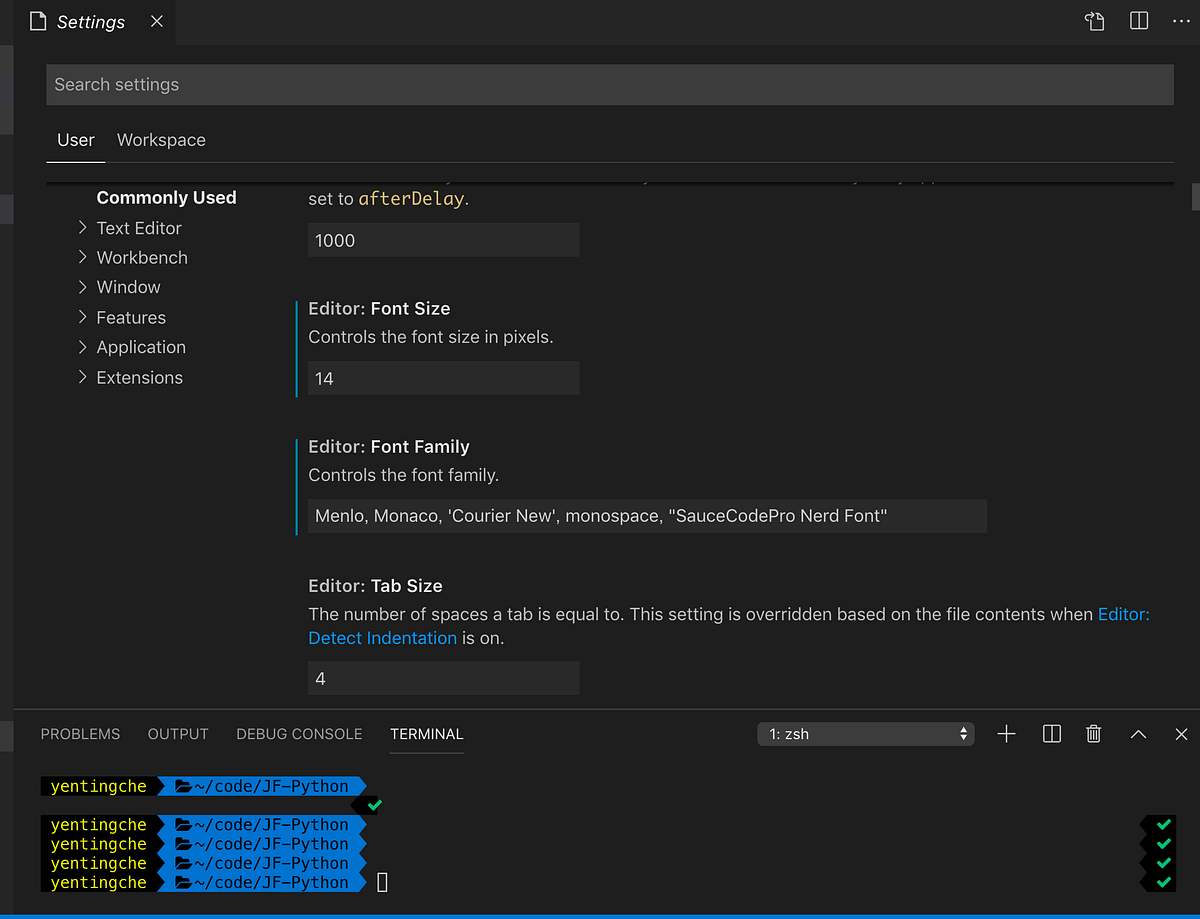Switch to the Workspace settings tab

pos(160,140)
